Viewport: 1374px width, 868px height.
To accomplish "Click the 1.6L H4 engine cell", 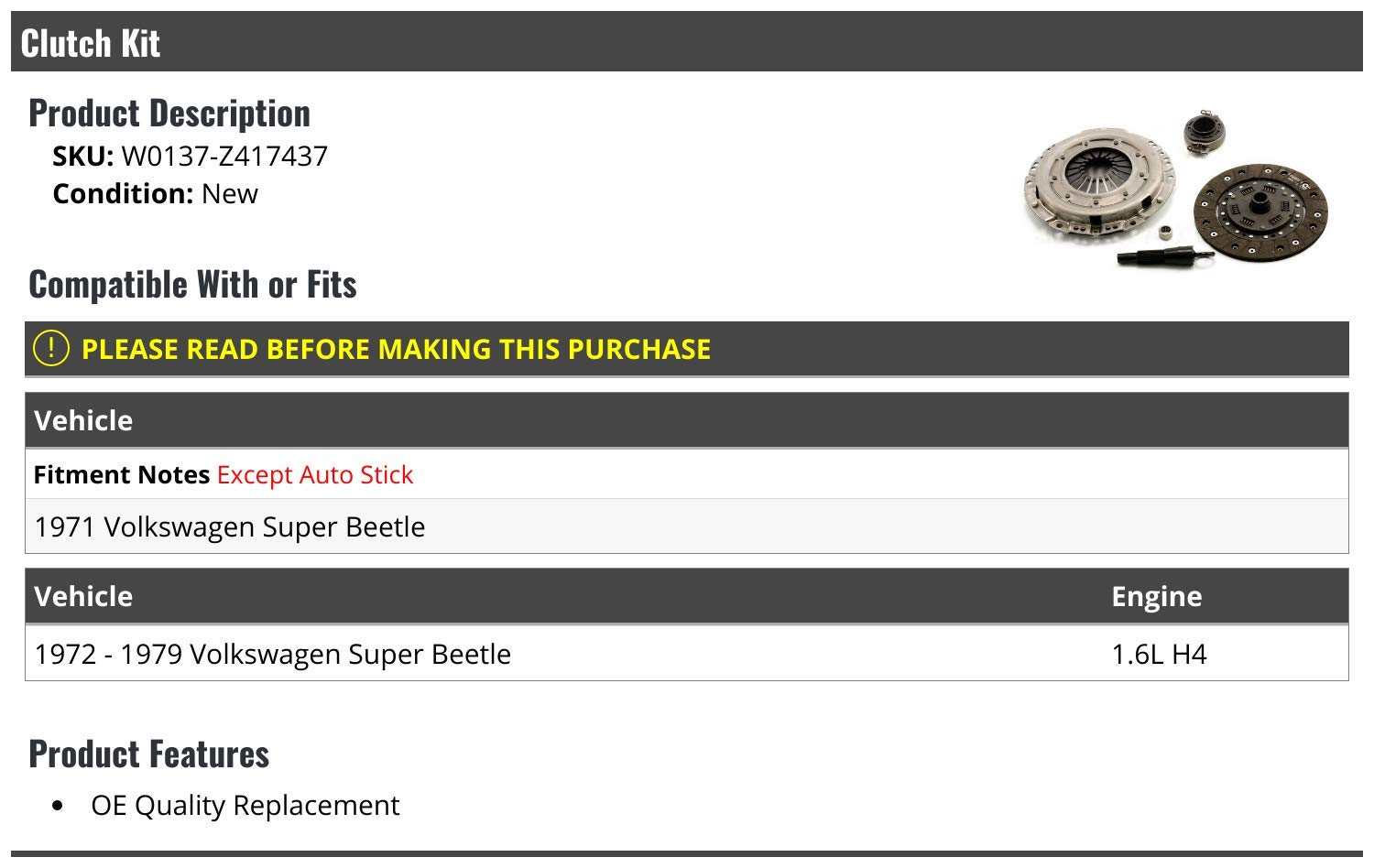I will point(1159,655).
